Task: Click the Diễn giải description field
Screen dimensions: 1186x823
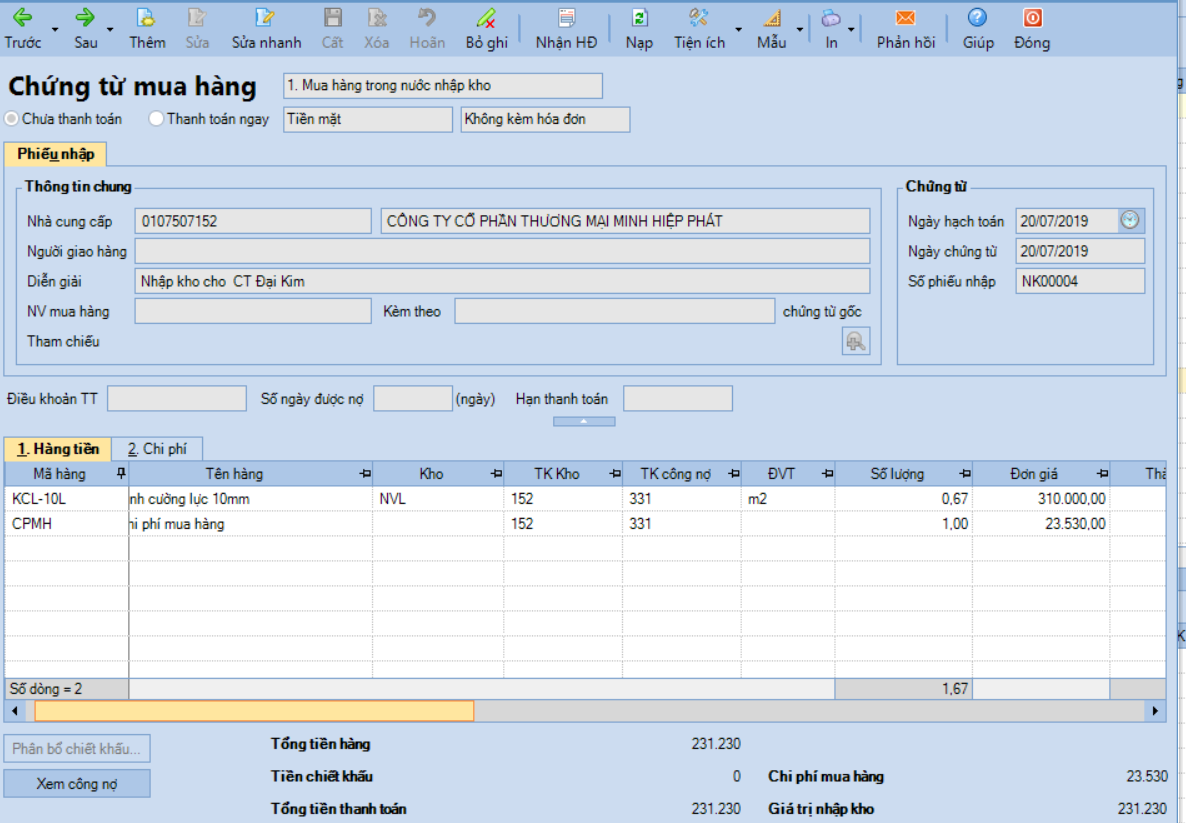Action: pyautogui.click(x=501, y=281)
